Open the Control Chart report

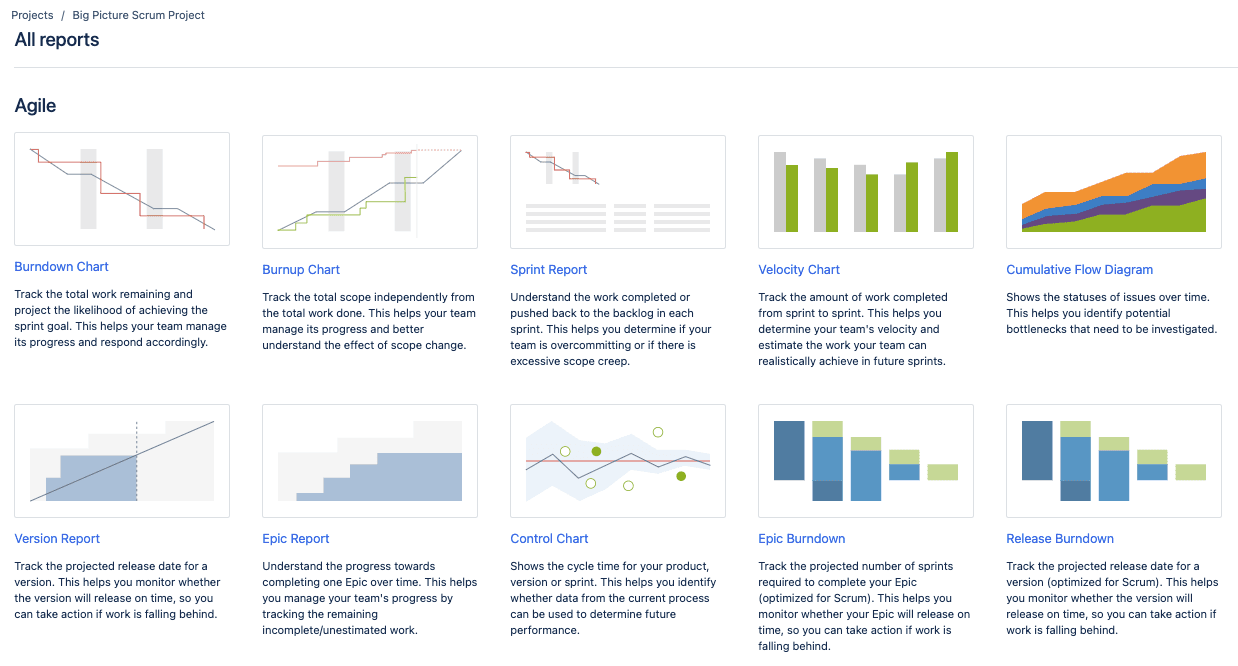[x=549, y=538]
